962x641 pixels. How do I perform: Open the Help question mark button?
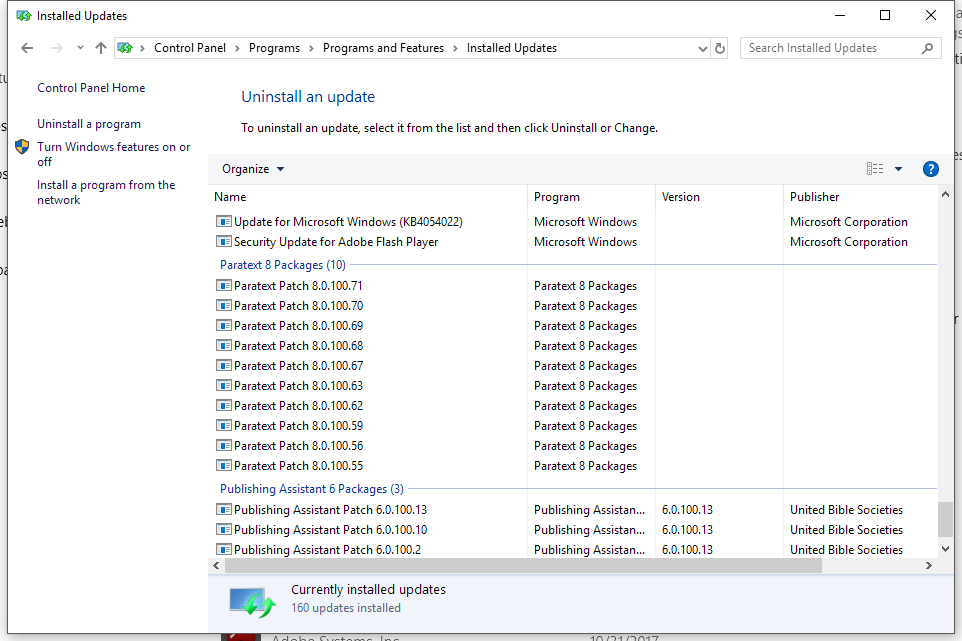[930, 169]
